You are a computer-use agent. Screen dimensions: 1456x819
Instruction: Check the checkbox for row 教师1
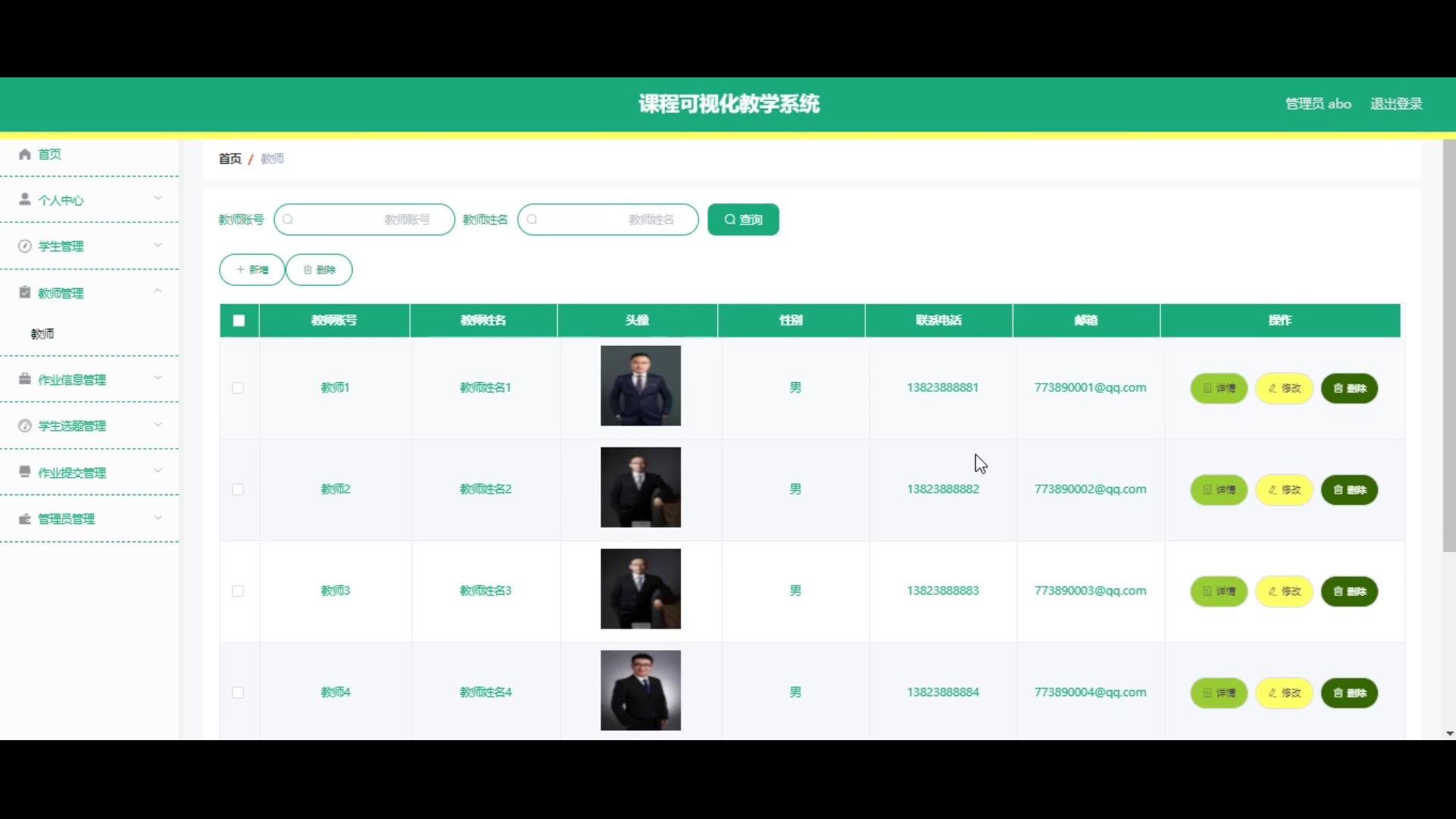click(x=238, y=388)
